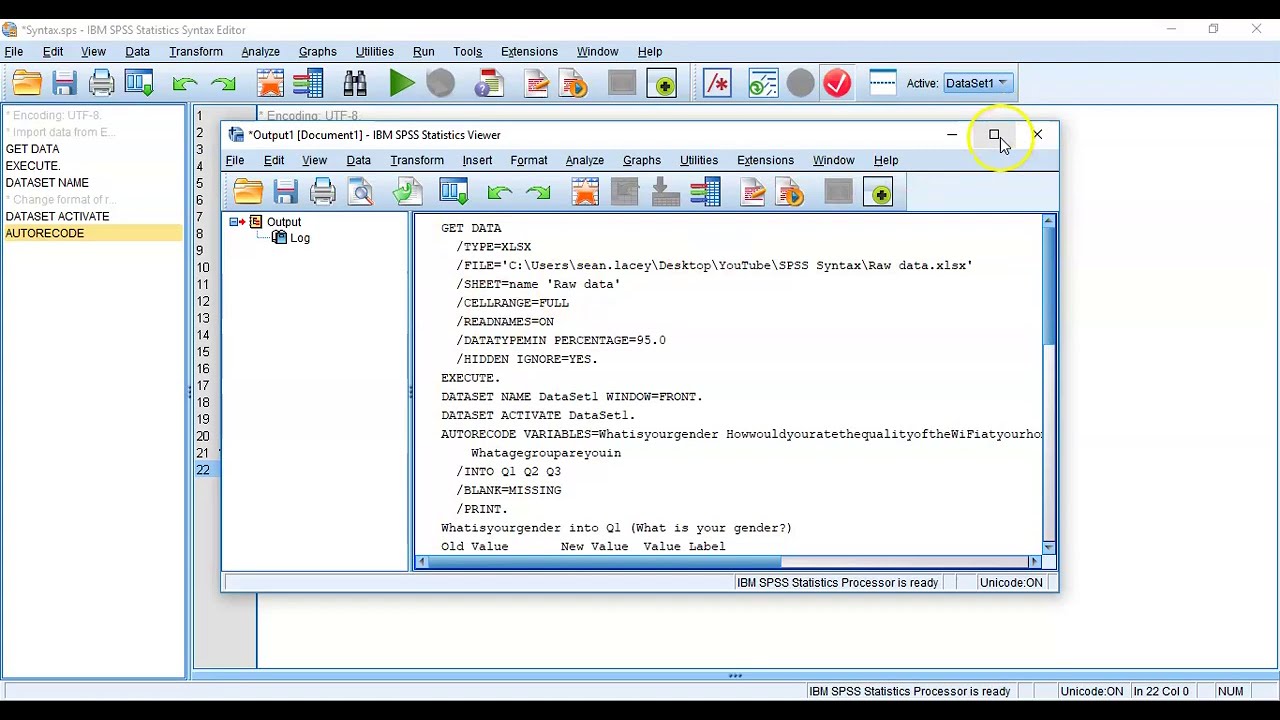
Task: Open Run menu in Syntax Editor
Action: click(x=423, y=52)
